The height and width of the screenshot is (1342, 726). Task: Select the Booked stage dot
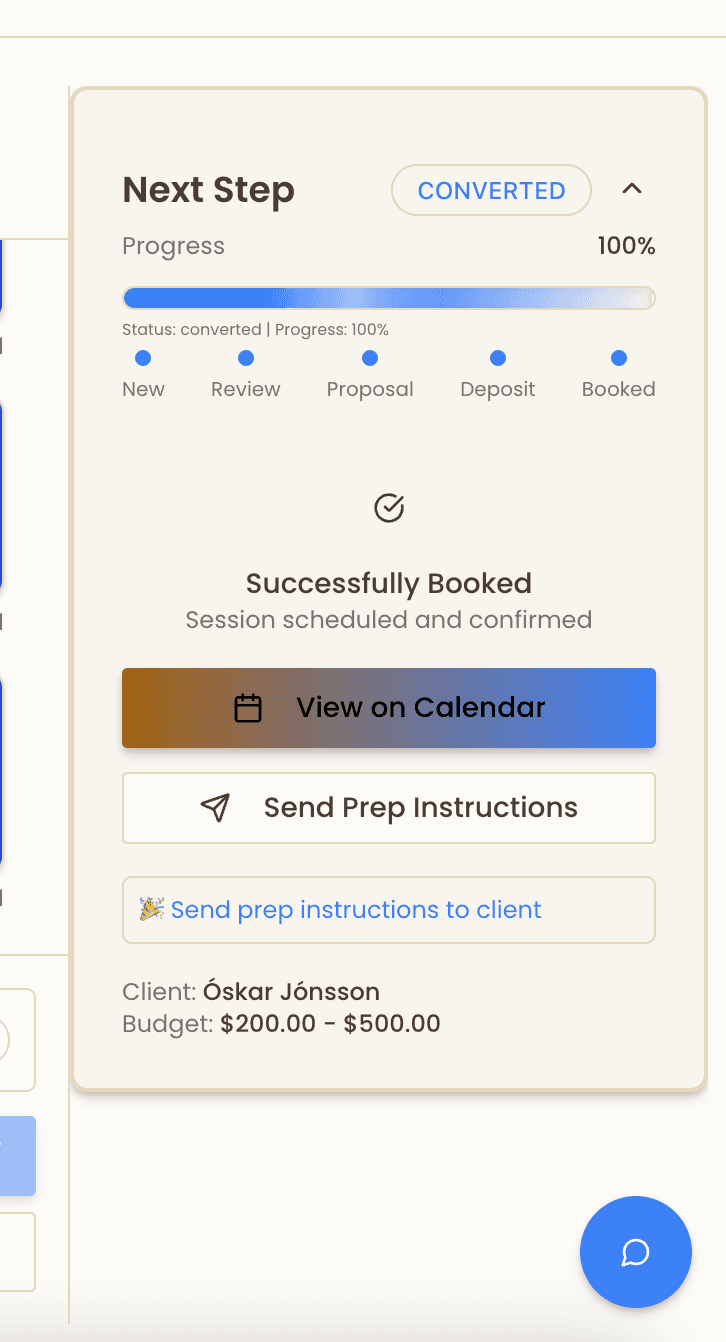coord(619,358)
